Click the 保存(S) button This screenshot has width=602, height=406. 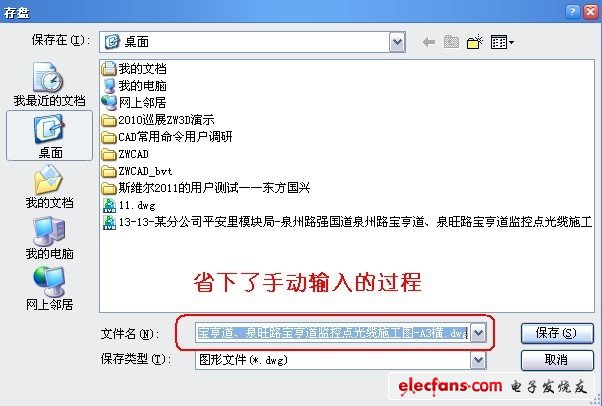[x=557, y=333]
